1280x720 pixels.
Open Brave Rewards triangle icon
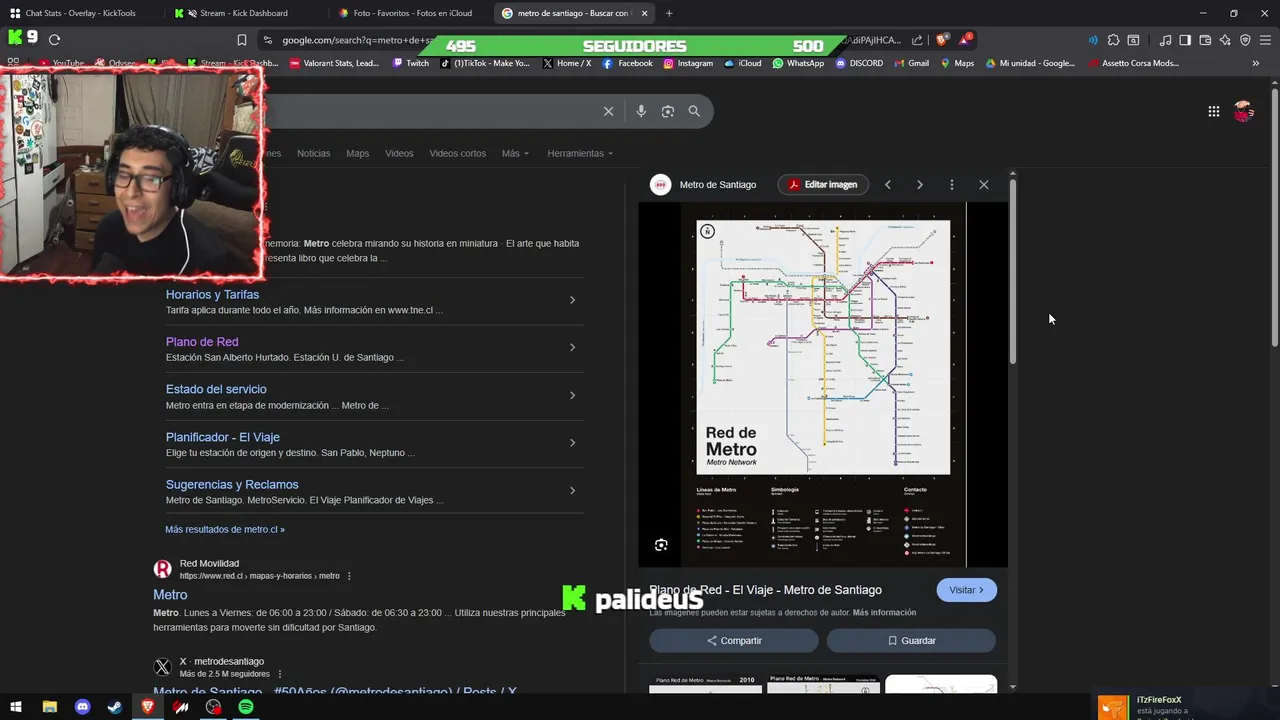tap(965, 40)
